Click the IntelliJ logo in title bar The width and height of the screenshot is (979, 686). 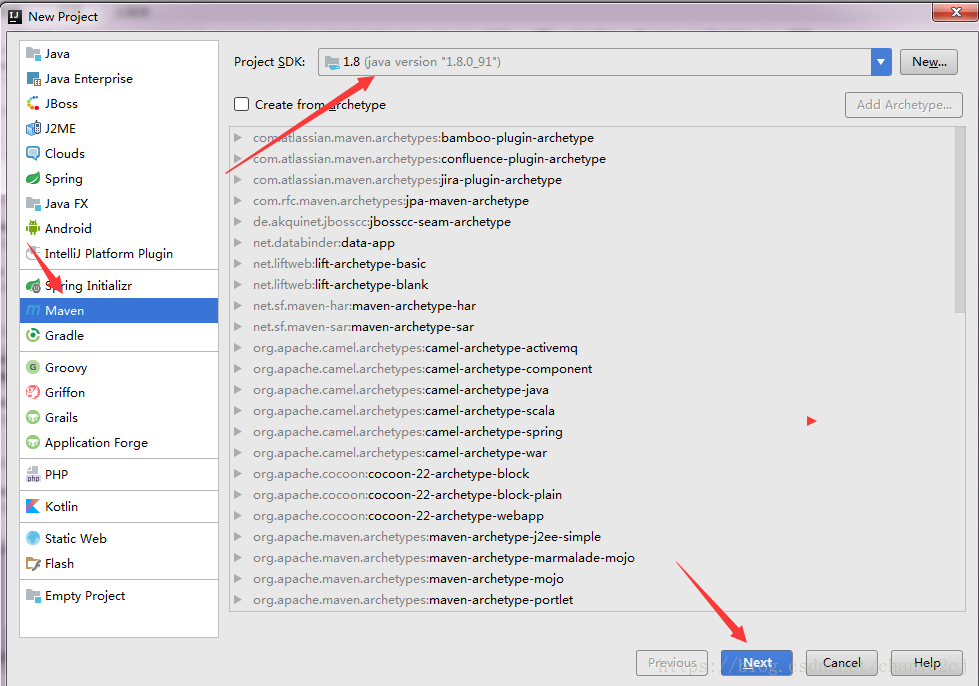(x=15, y=16)
